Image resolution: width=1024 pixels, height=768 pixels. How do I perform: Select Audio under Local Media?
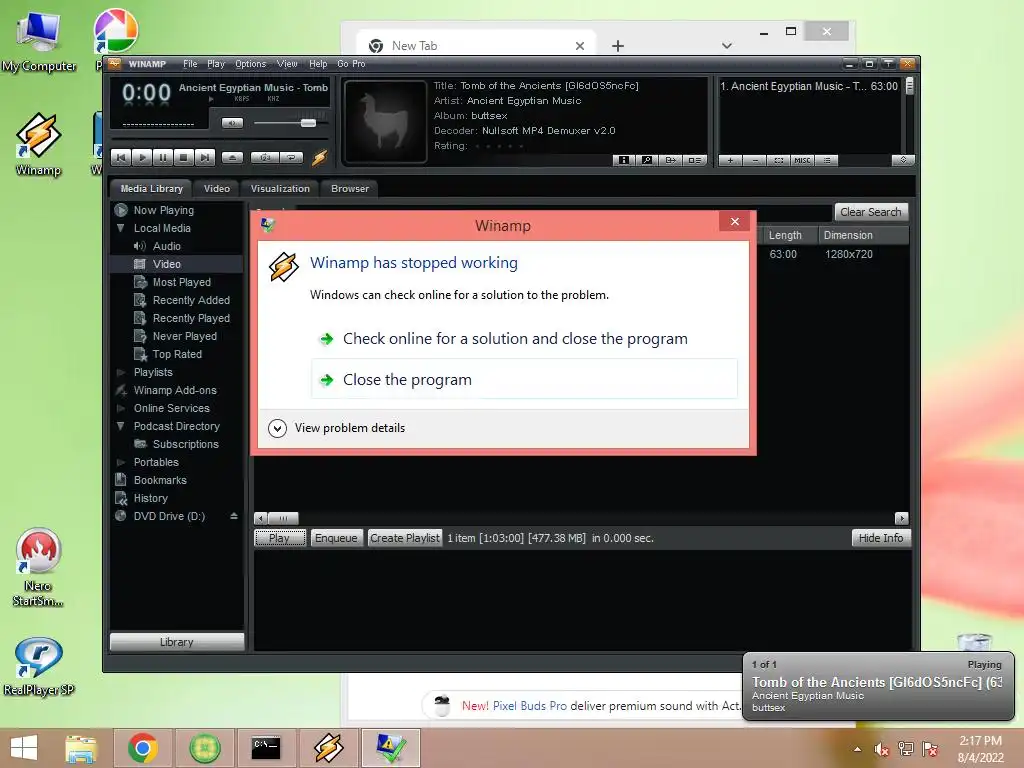pos(167,246)
